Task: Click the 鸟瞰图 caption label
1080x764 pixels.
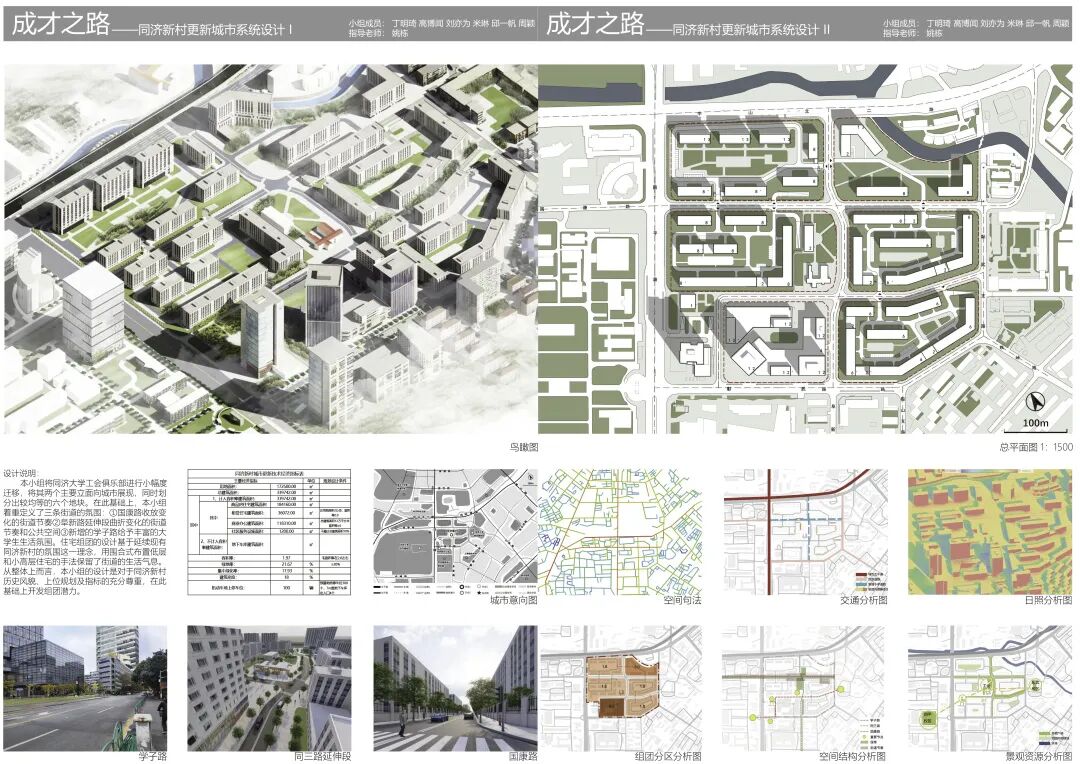Action: 523,447
